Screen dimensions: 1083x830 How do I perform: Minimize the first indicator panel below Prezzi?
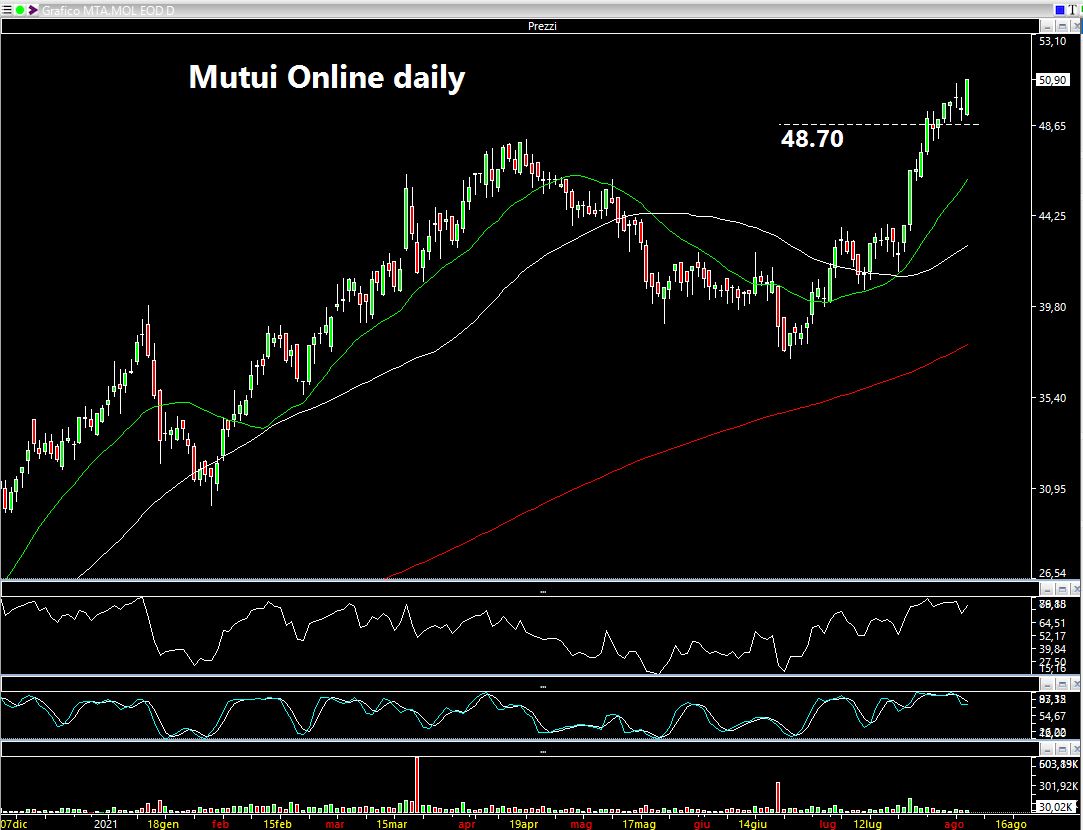pyautogui.click(x=1048, y=589)
